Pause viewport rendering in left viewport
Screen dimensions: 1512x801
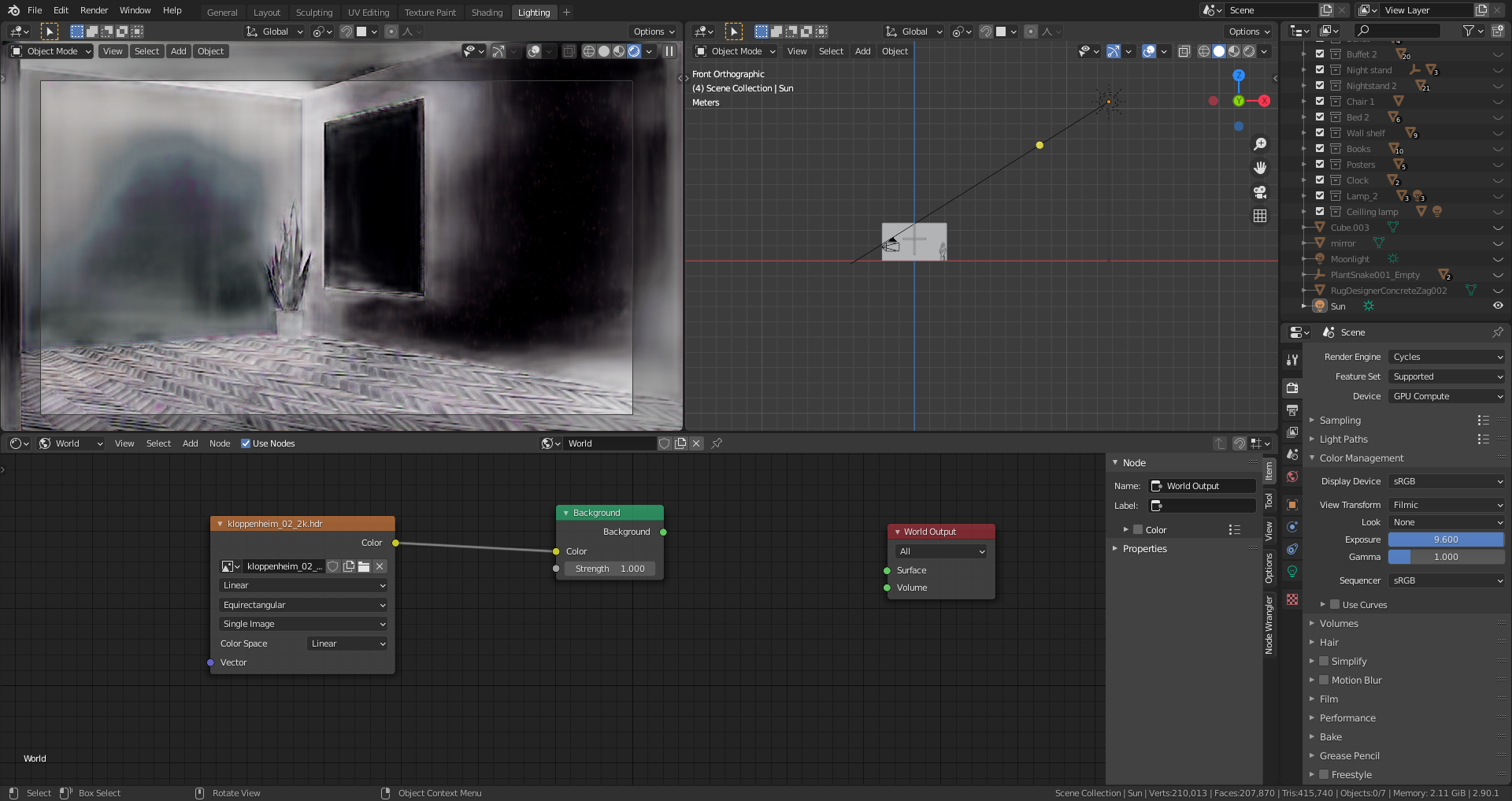(x=669, y=51)
